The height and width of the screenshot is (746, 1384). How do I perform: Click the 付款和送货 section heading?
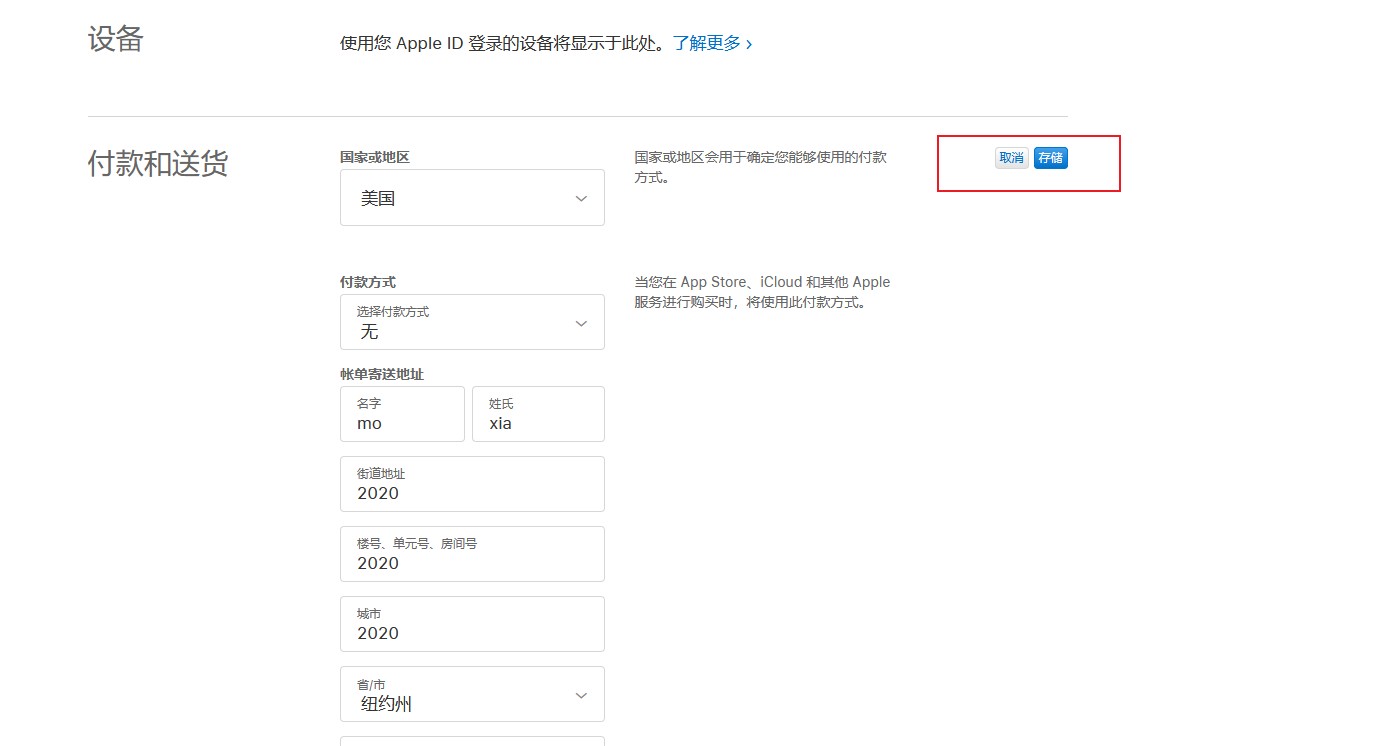(158, 164)
